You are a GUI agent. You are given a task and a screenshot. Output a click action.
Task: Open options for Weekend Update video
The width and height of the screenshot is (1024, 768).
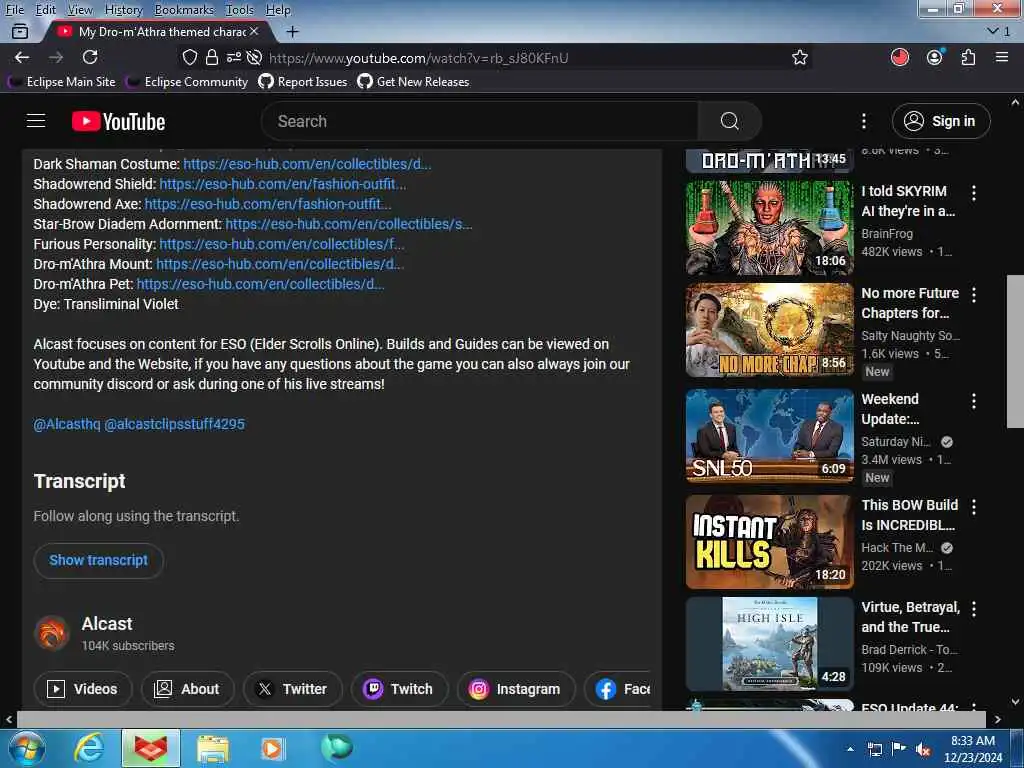[974, 401]
